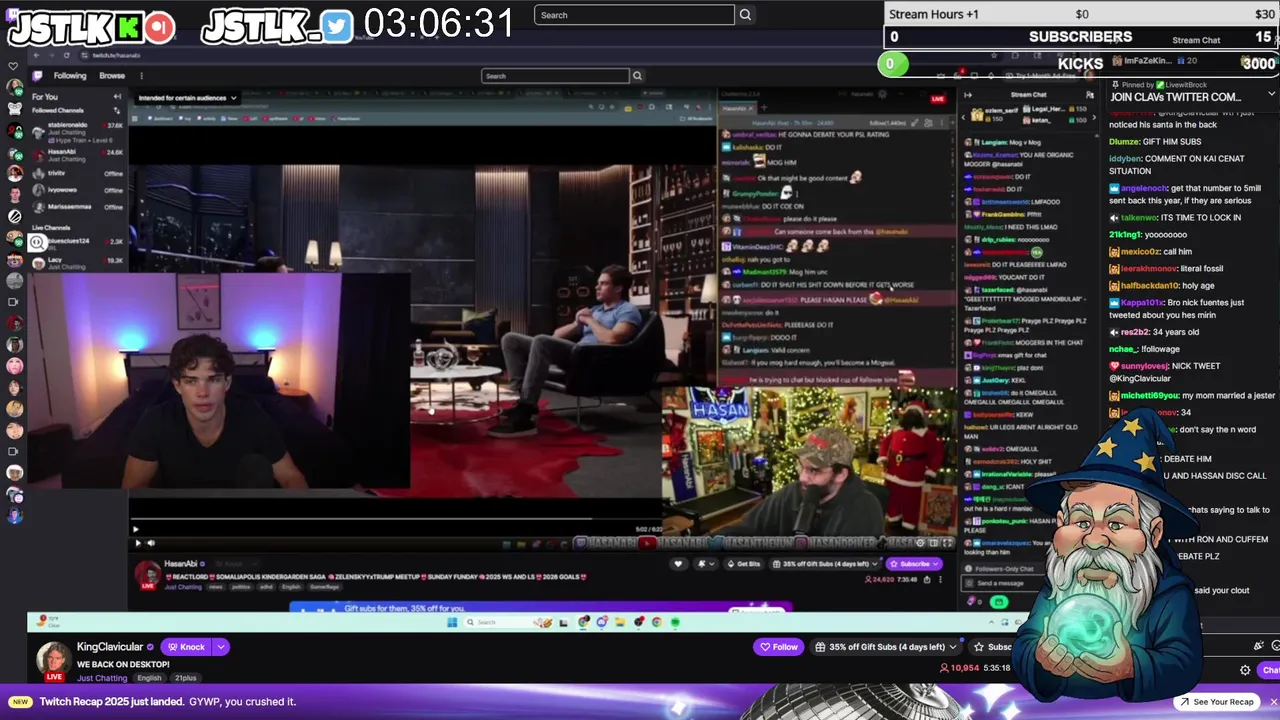Click the outer Twitch search magnifier button
This screenshot has width=1280, height=720.
[x=745, y=15]
